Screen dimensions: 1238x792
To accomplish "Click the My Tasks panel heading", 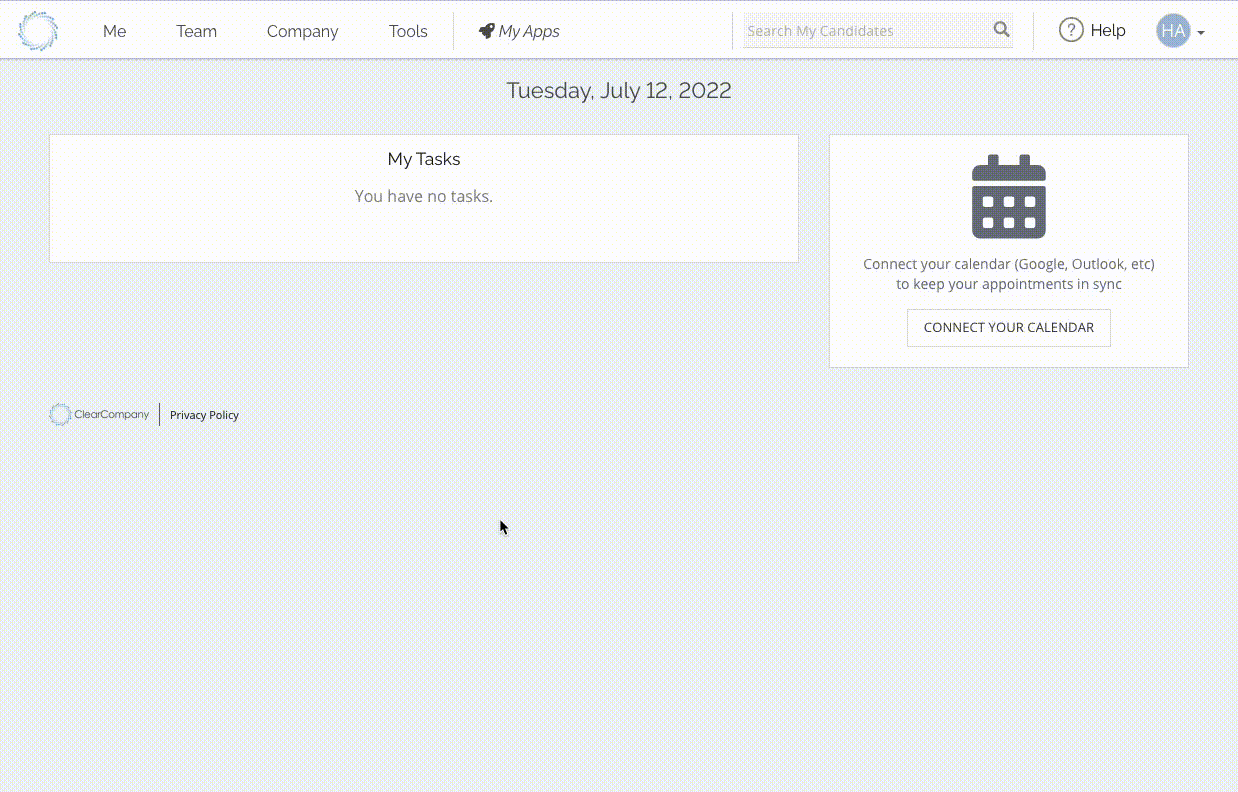I will [424, 159].
